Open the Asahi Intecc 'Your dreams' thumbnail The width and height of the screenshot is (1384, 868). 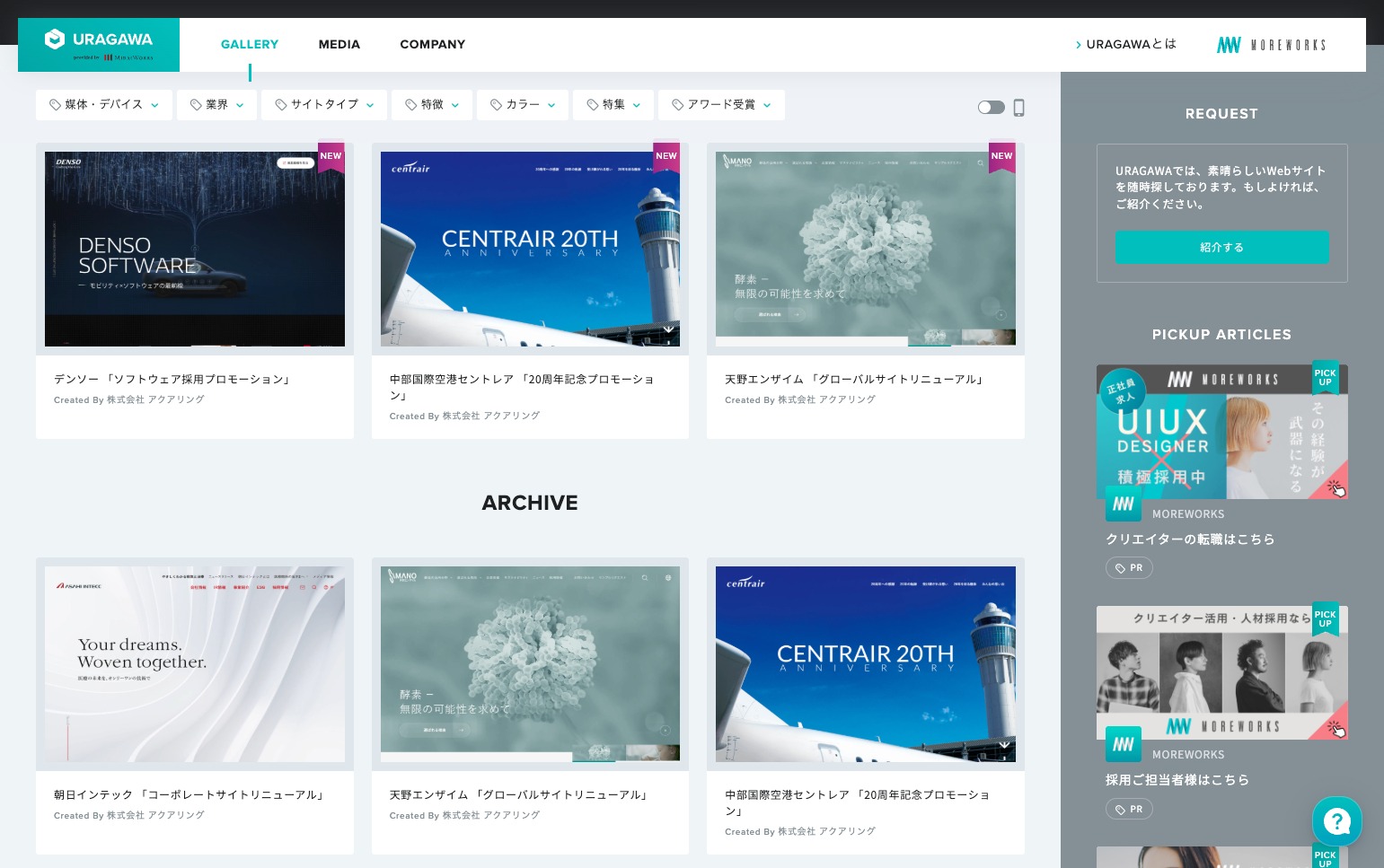click(x=195, y=664)
